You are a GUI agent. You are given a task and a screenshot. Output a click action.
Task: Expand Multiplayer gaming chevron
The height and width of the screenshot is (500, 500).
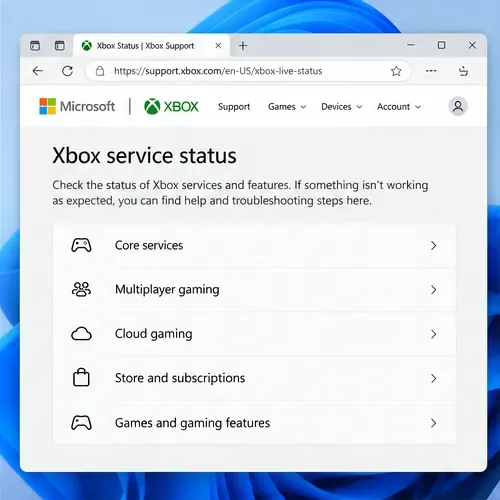(433, 290)
